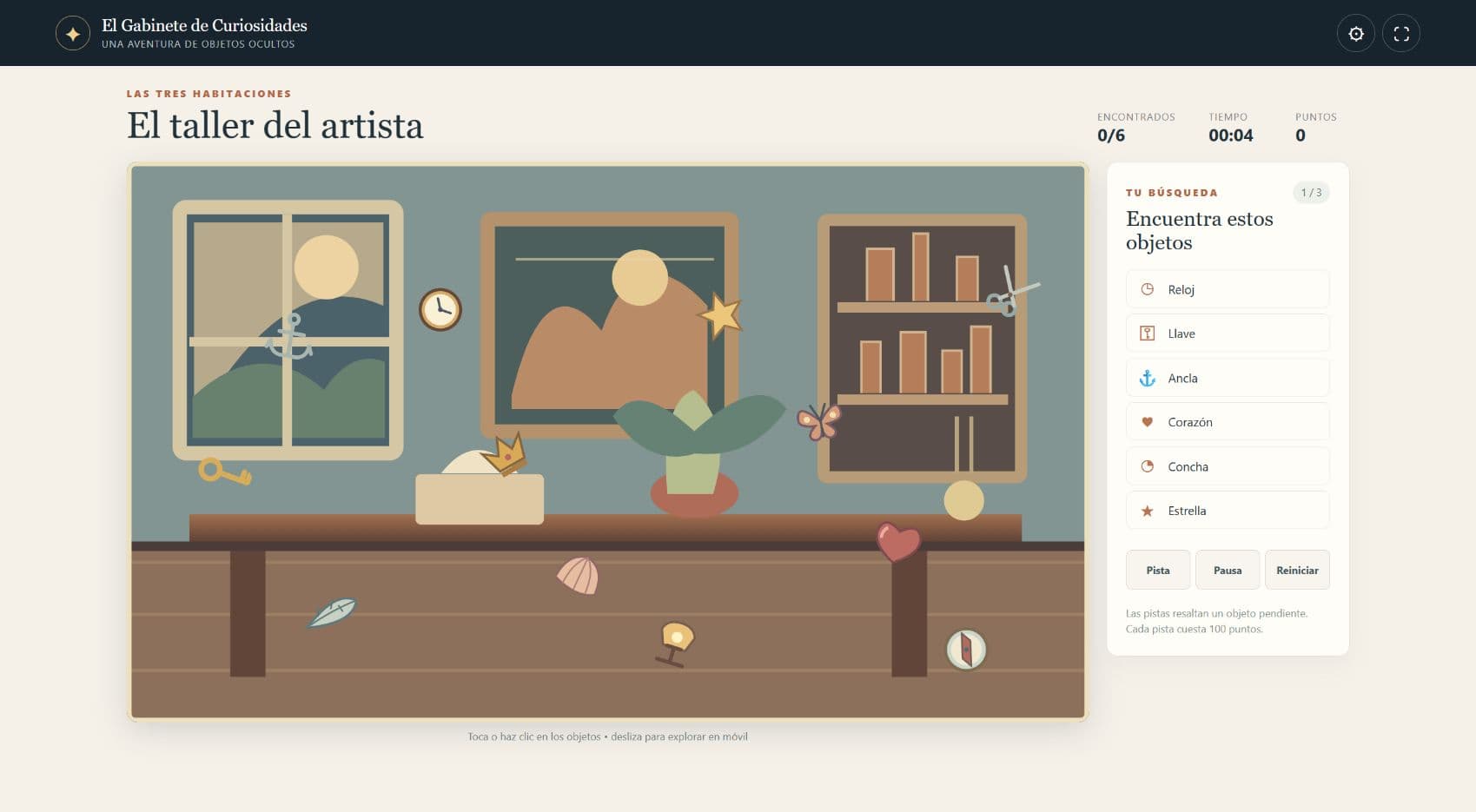This screenshot has height=812, width=1476.
Task: Click the desk lamp on the floor
Action: point(675,644)
